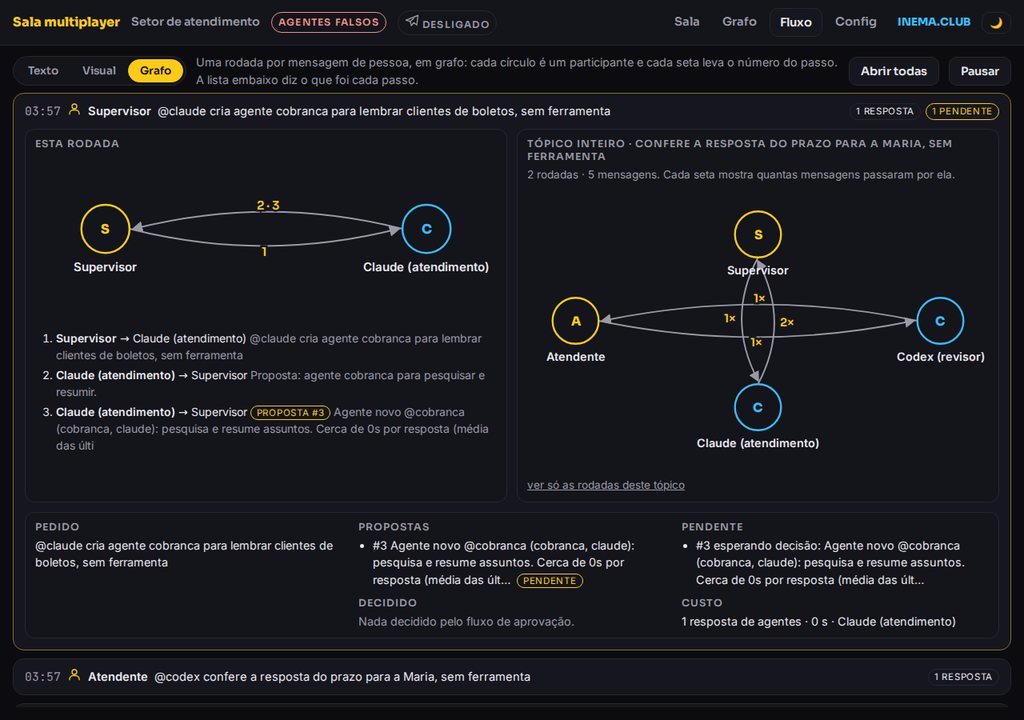Click the Abrir todas button

point(893,71)
